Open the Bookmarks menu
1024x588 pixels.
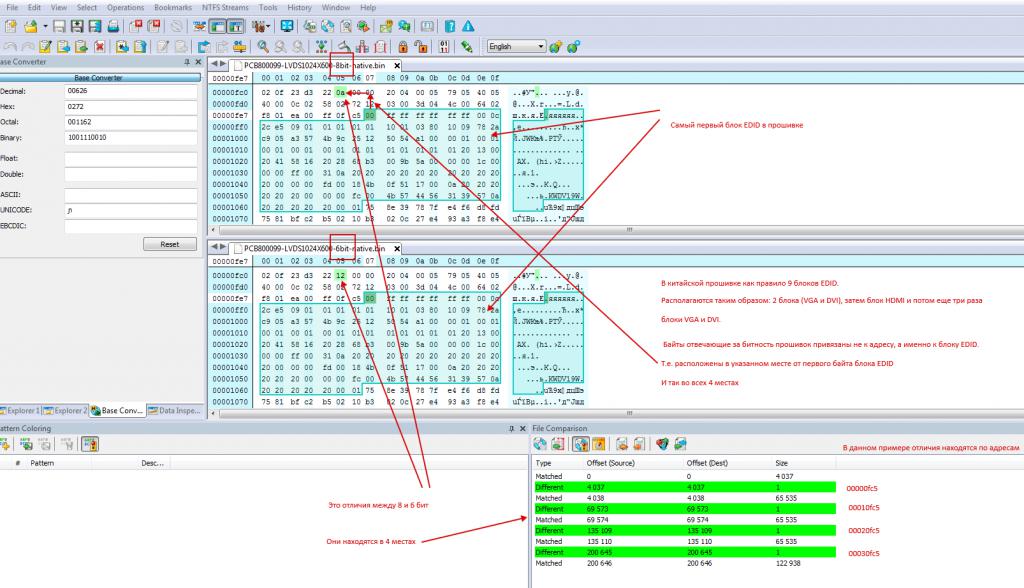pos(171,7)
